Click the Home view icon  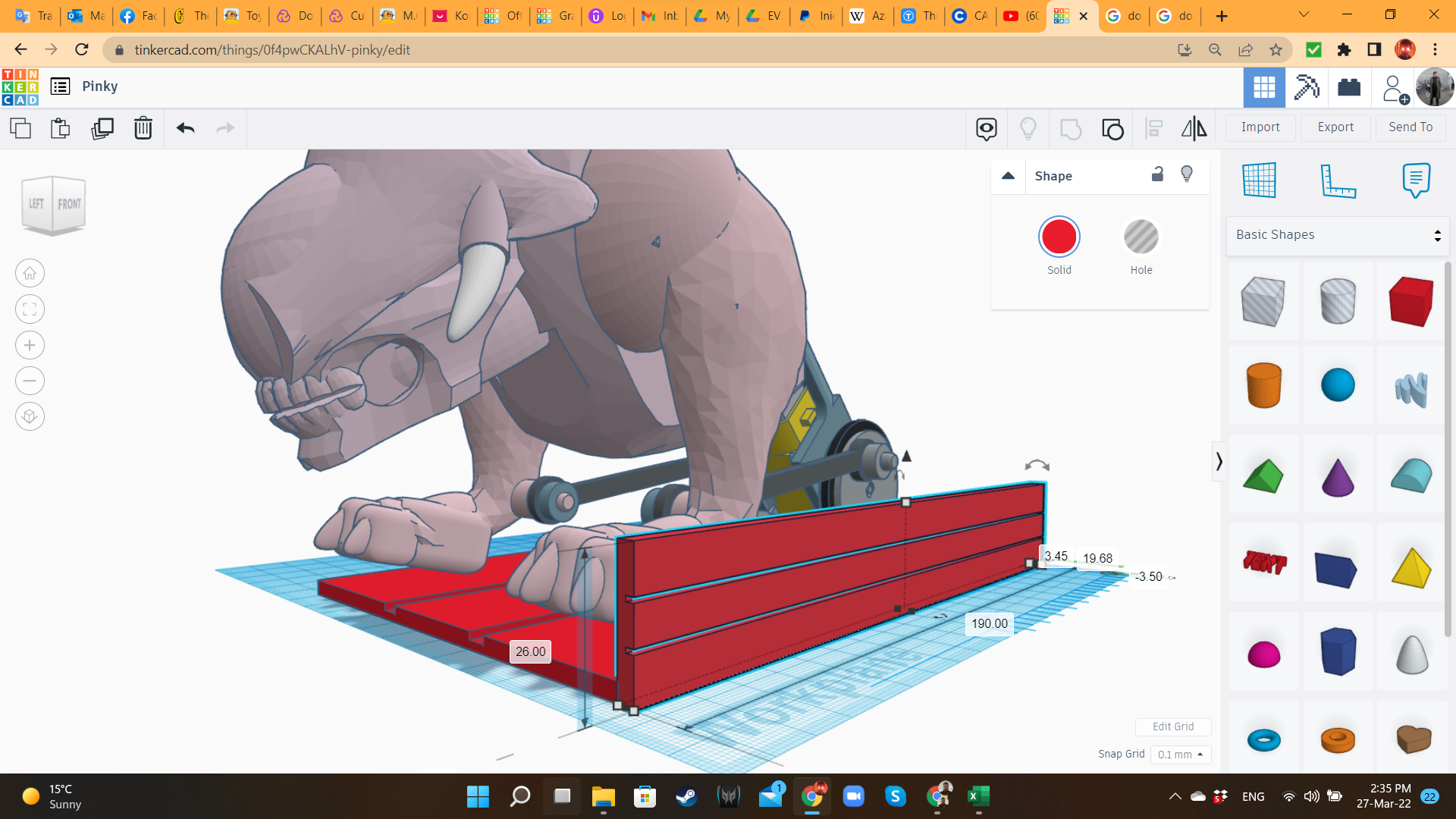coord(30,273)
